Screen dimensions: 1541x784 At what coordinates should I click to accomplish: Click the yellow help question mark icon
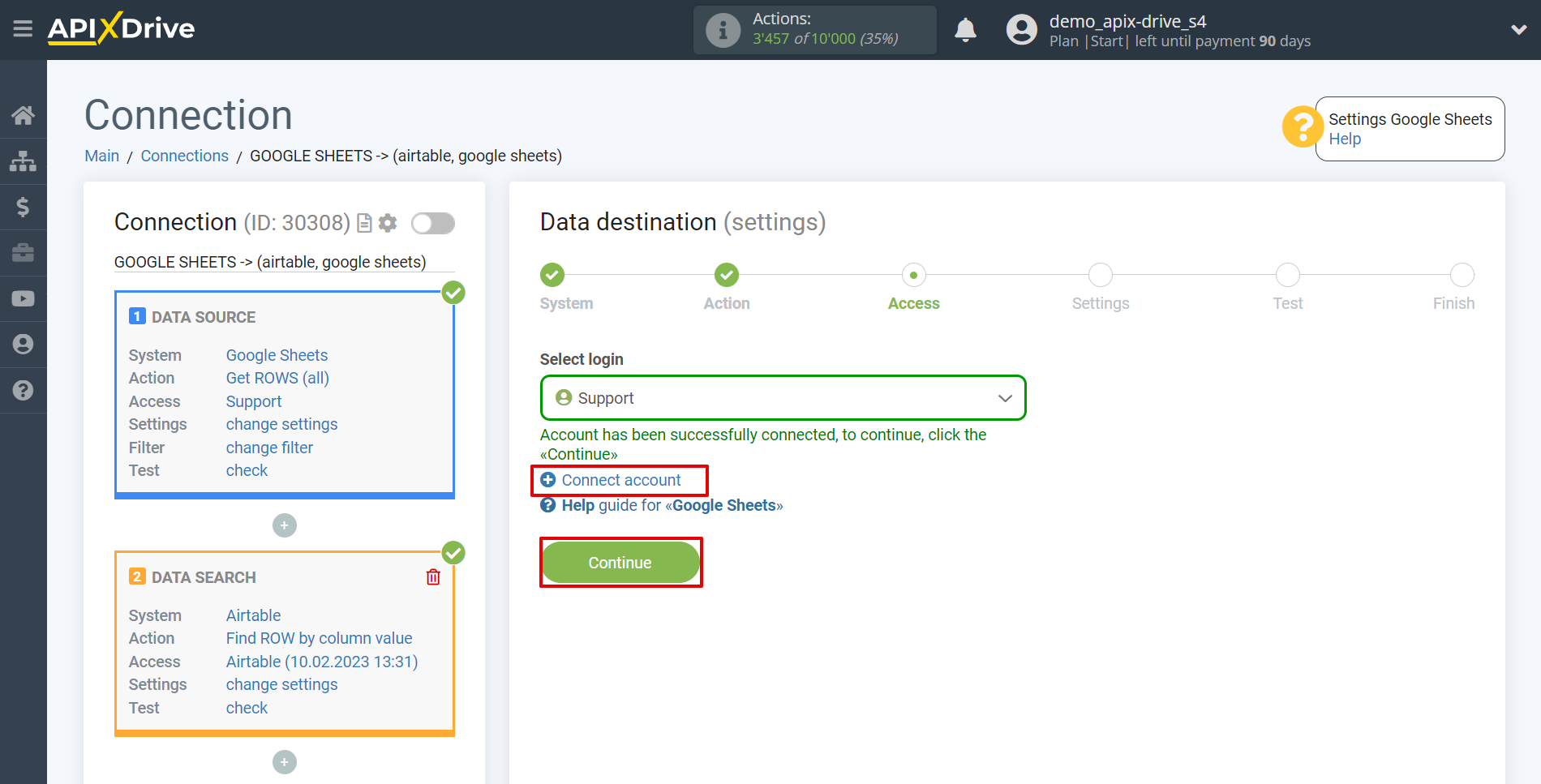pyautogui.click(x=1303, y=127)
